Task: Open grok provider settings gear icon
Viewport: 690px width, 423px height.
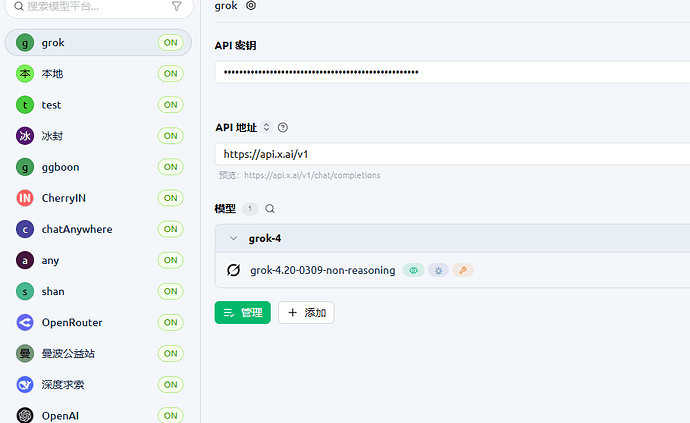Action: (251, 6)
